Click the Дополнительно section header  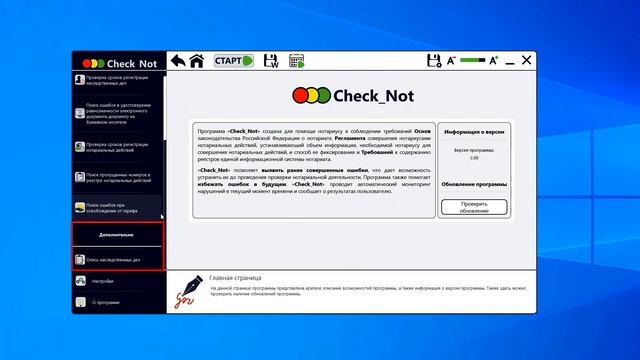tap(116, 235)
